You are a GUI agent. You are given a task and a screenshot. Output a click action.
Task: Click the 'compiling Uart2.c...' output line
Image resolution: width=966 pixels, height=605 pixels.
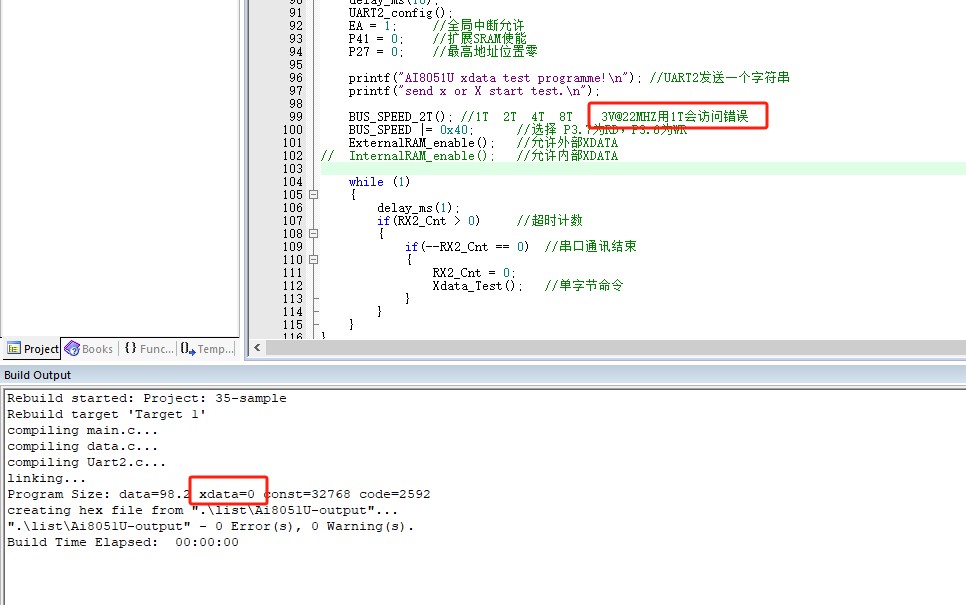86,462
